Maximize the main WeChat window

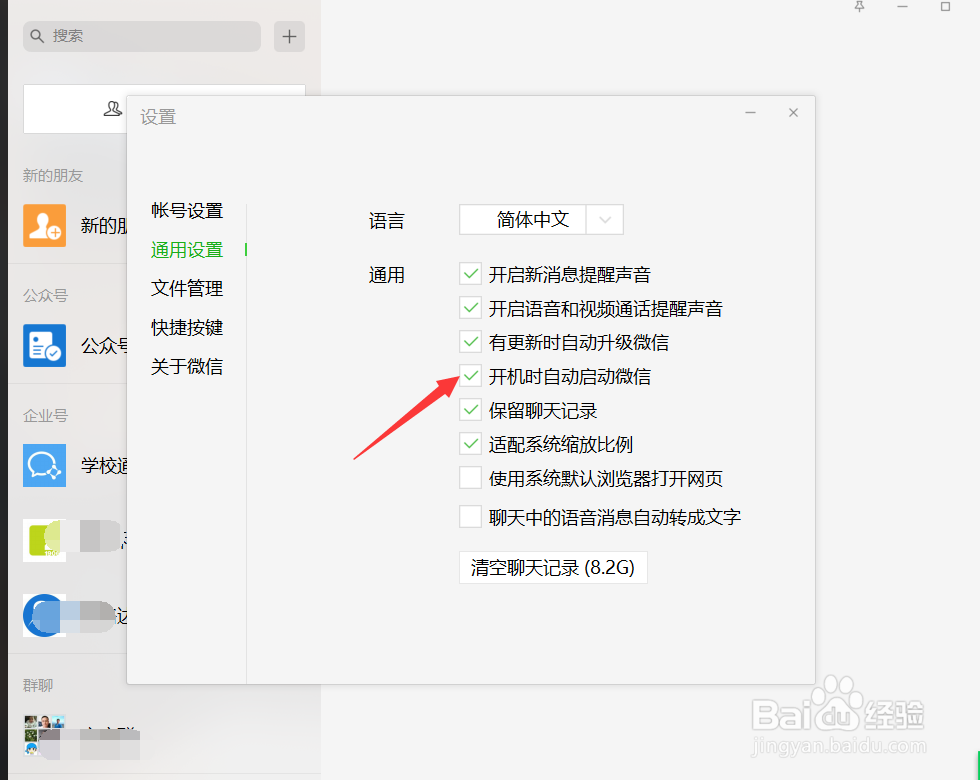[946, 7]
